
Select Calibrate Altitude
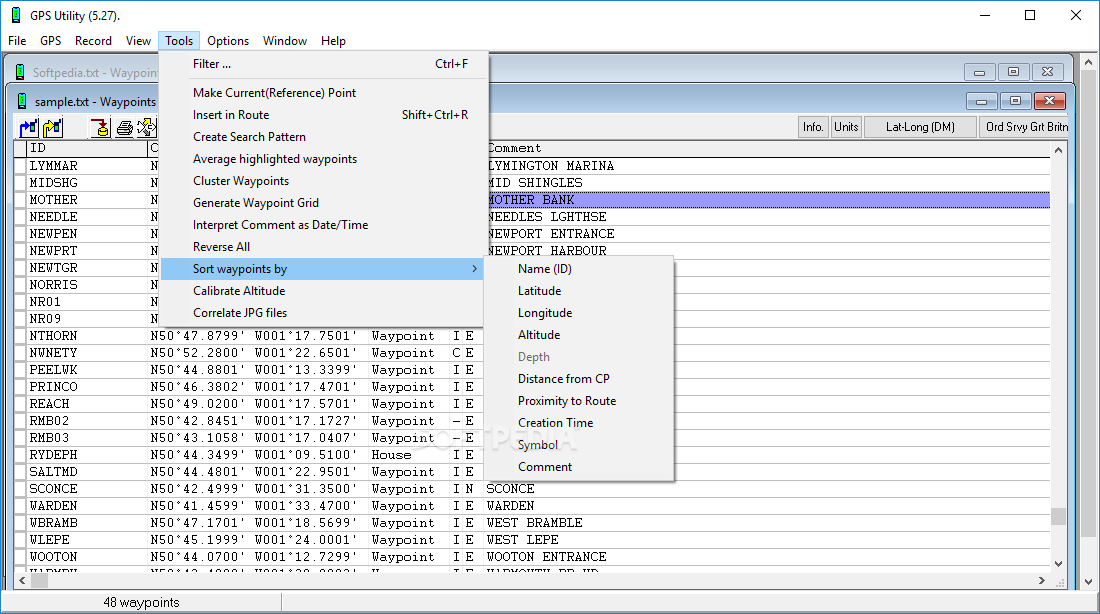tap(323, 291)
